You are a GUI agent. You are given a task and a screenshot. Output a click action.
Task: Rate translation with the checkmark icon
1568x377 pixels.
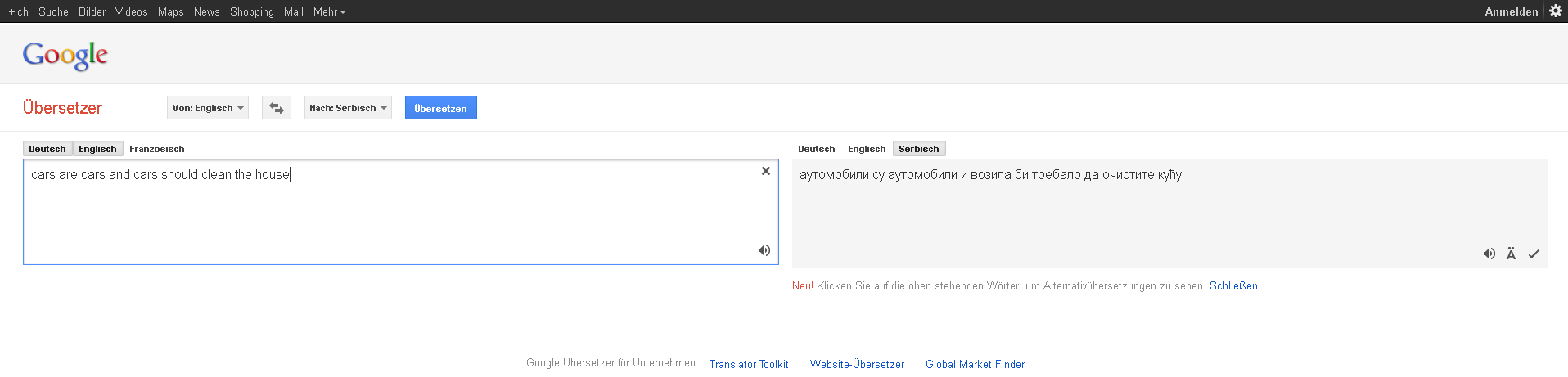[1534, 254]
